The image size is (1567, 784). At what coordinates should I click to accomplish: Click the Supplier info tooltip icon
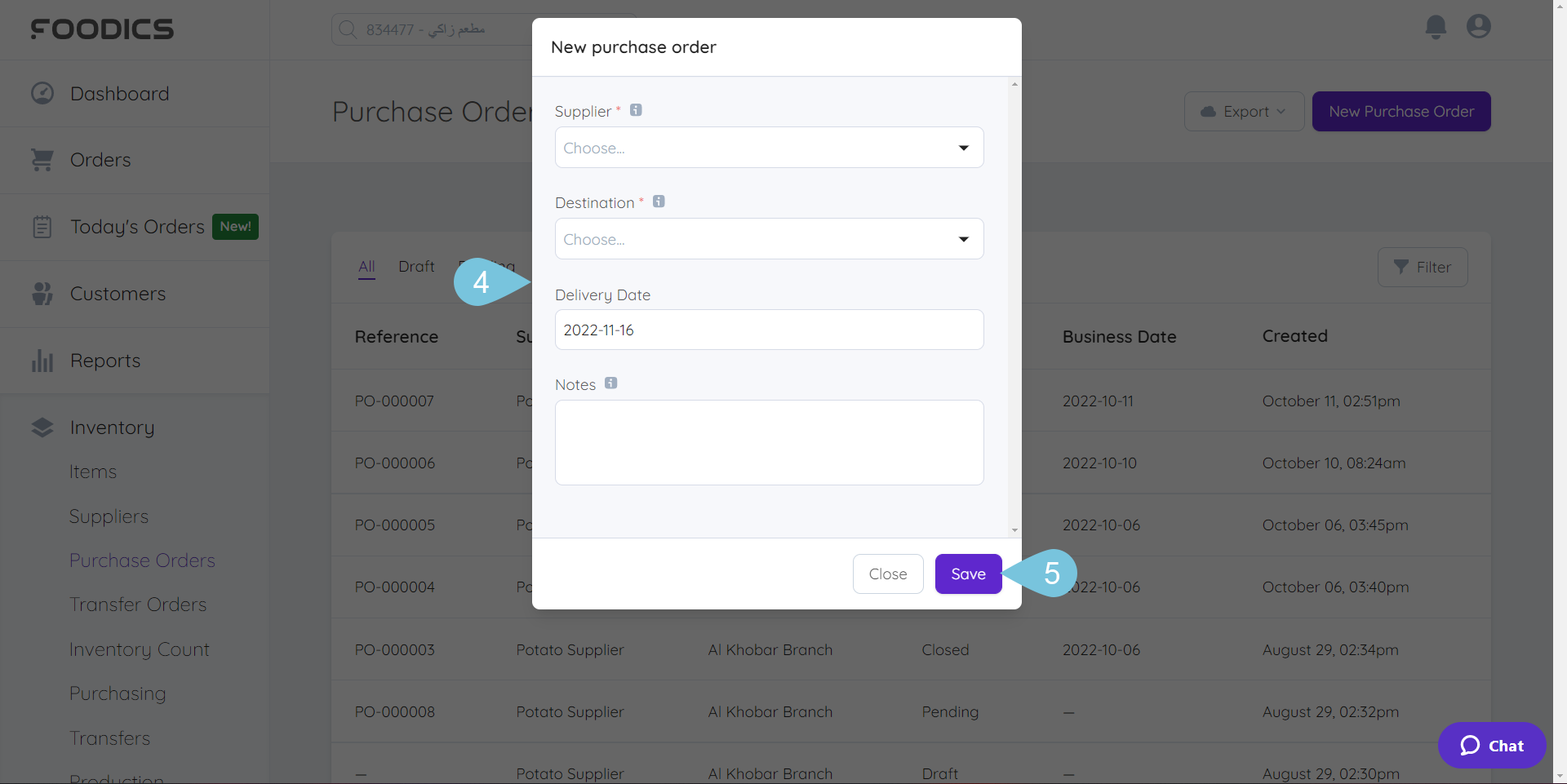pos(637,109)
